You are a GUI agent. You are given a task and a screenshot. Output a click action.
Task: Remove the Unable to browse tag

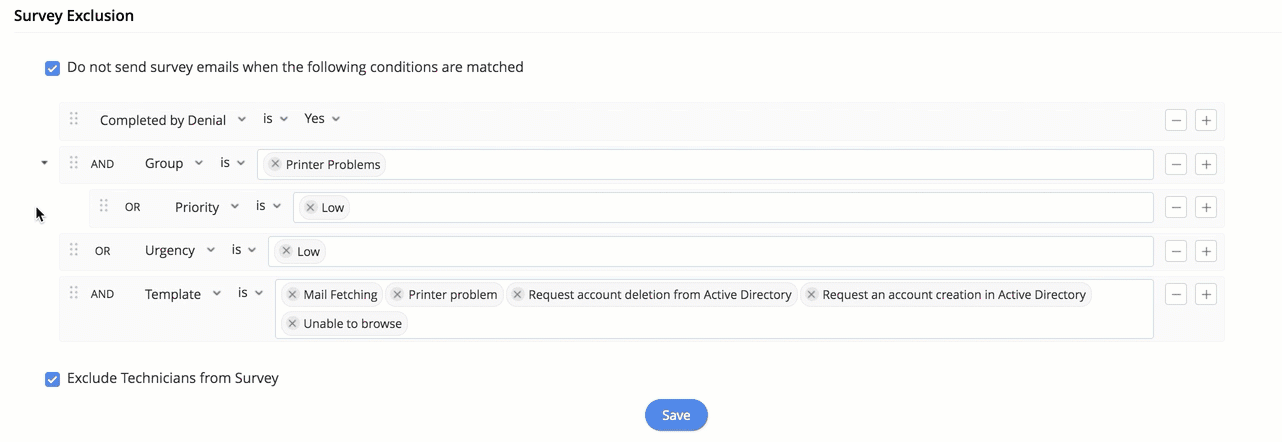(x=292, y=324)
